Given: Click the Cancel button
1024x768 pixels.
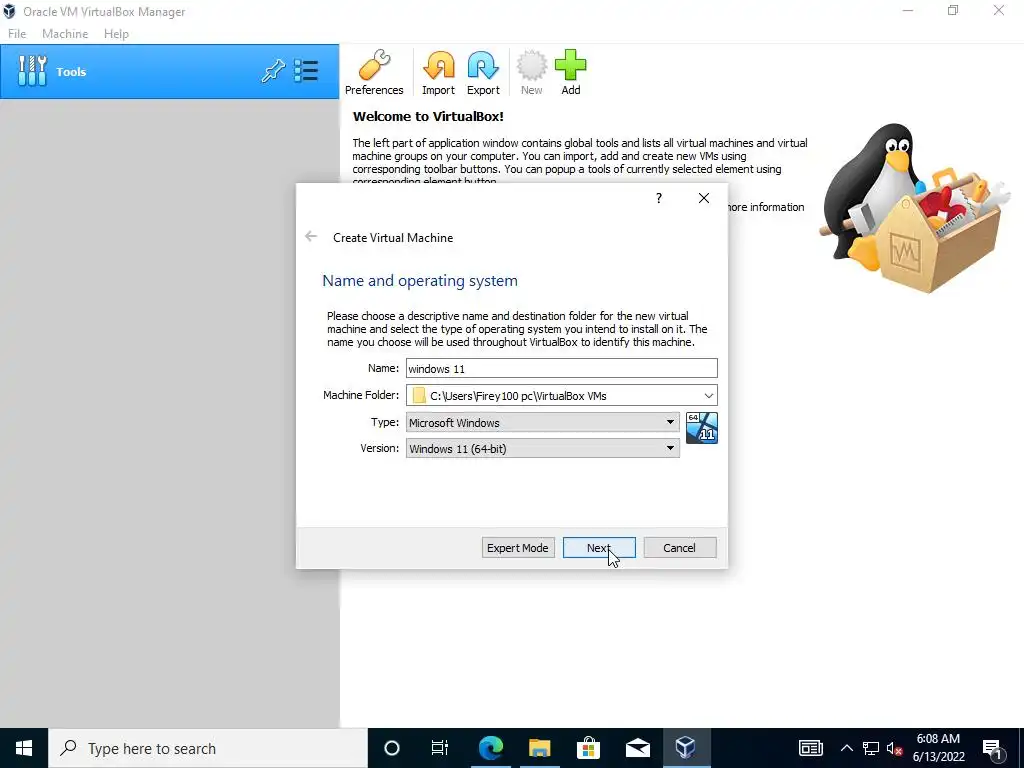Looking at the screenshot, I should tap(680, 548).
